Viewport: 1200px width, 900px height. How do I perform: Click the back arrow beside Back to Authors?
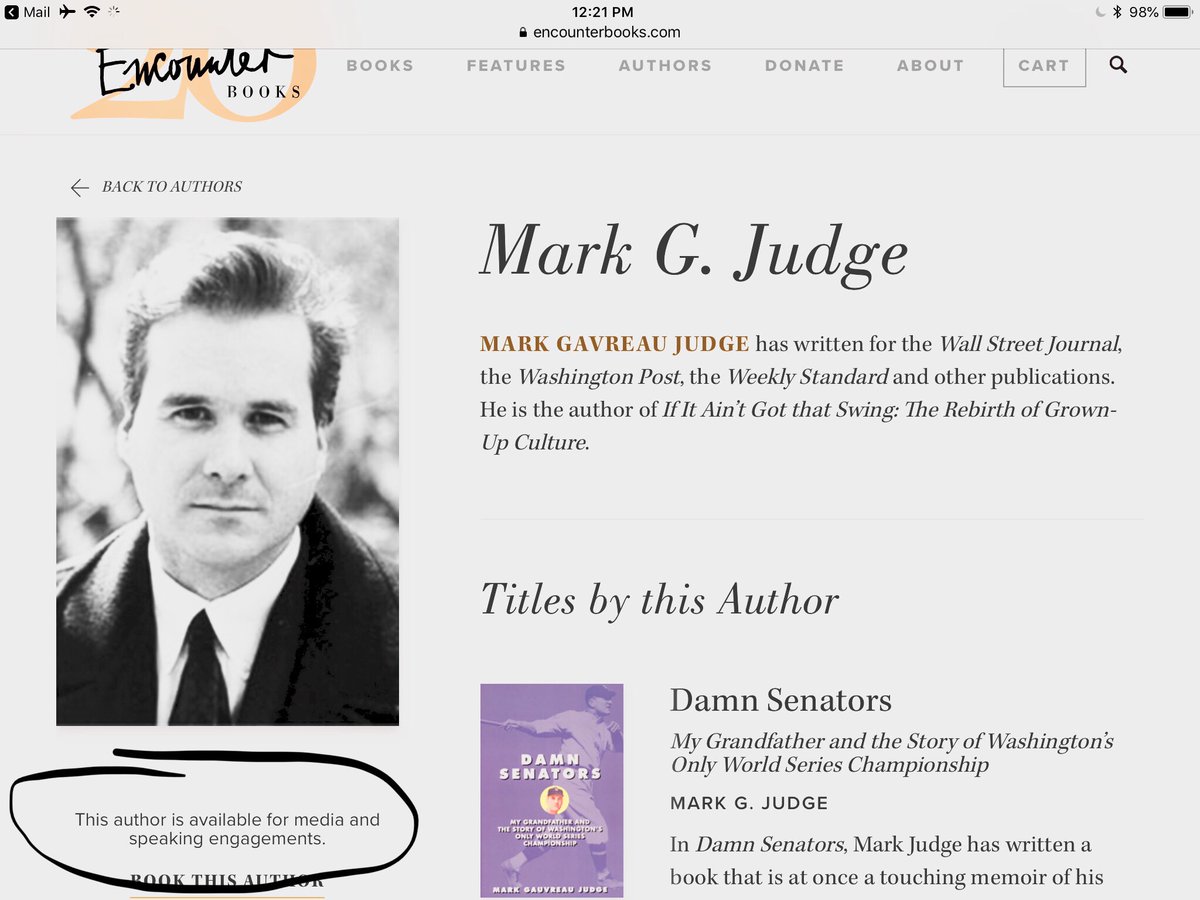point(80,187)
